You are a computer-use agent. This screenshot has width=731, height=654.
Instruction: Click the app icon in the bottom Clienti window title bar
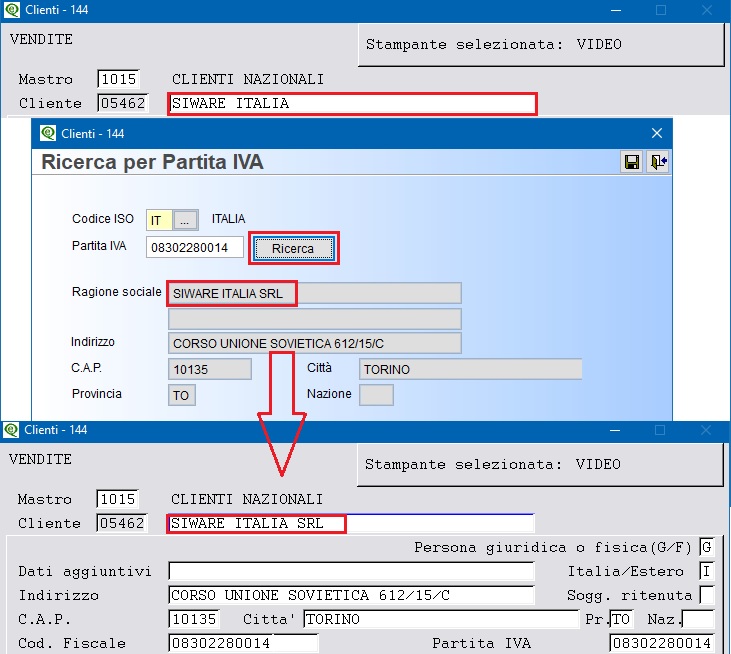point(11,430)
